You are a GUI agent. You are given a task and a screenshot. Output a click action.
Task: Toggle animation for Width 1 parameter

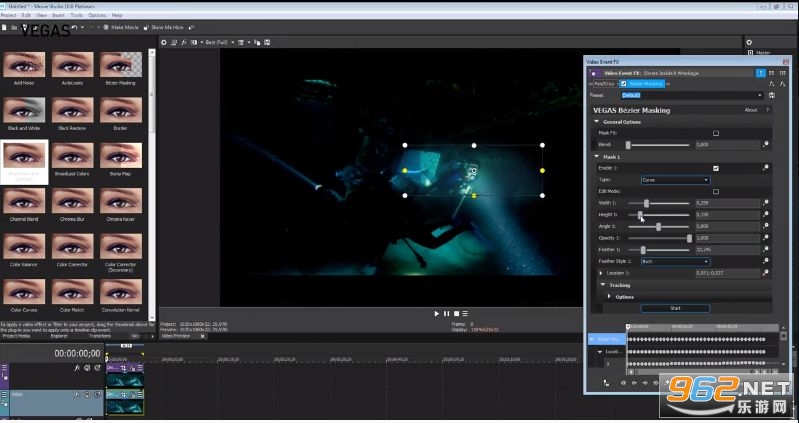click(765, 203)
